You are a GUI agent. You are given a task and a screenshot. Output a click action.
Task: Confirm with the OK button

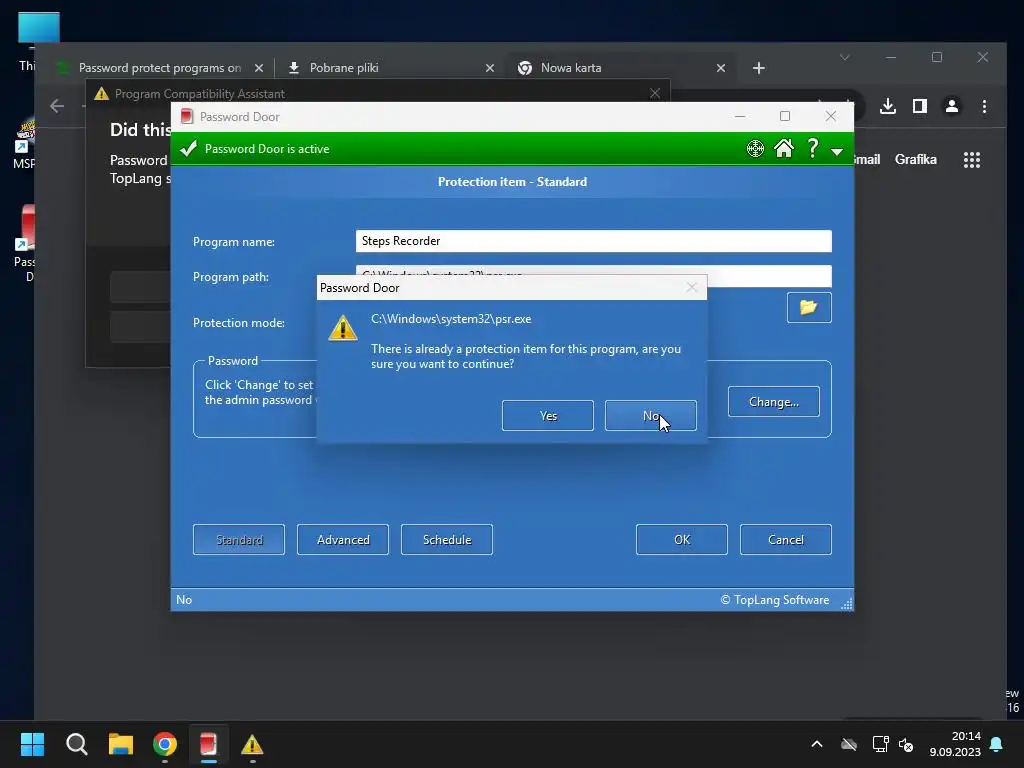[x=682, y=539]
